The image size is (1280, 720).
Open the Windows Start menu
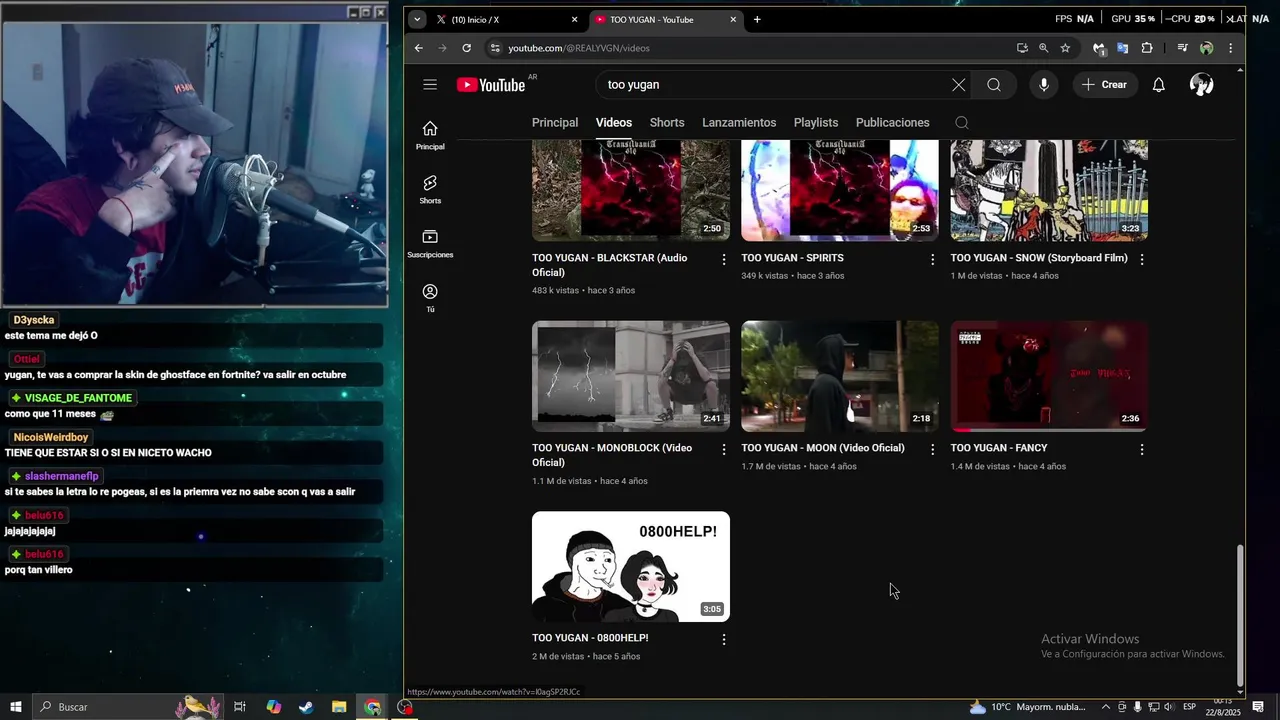tap(14, 707)
